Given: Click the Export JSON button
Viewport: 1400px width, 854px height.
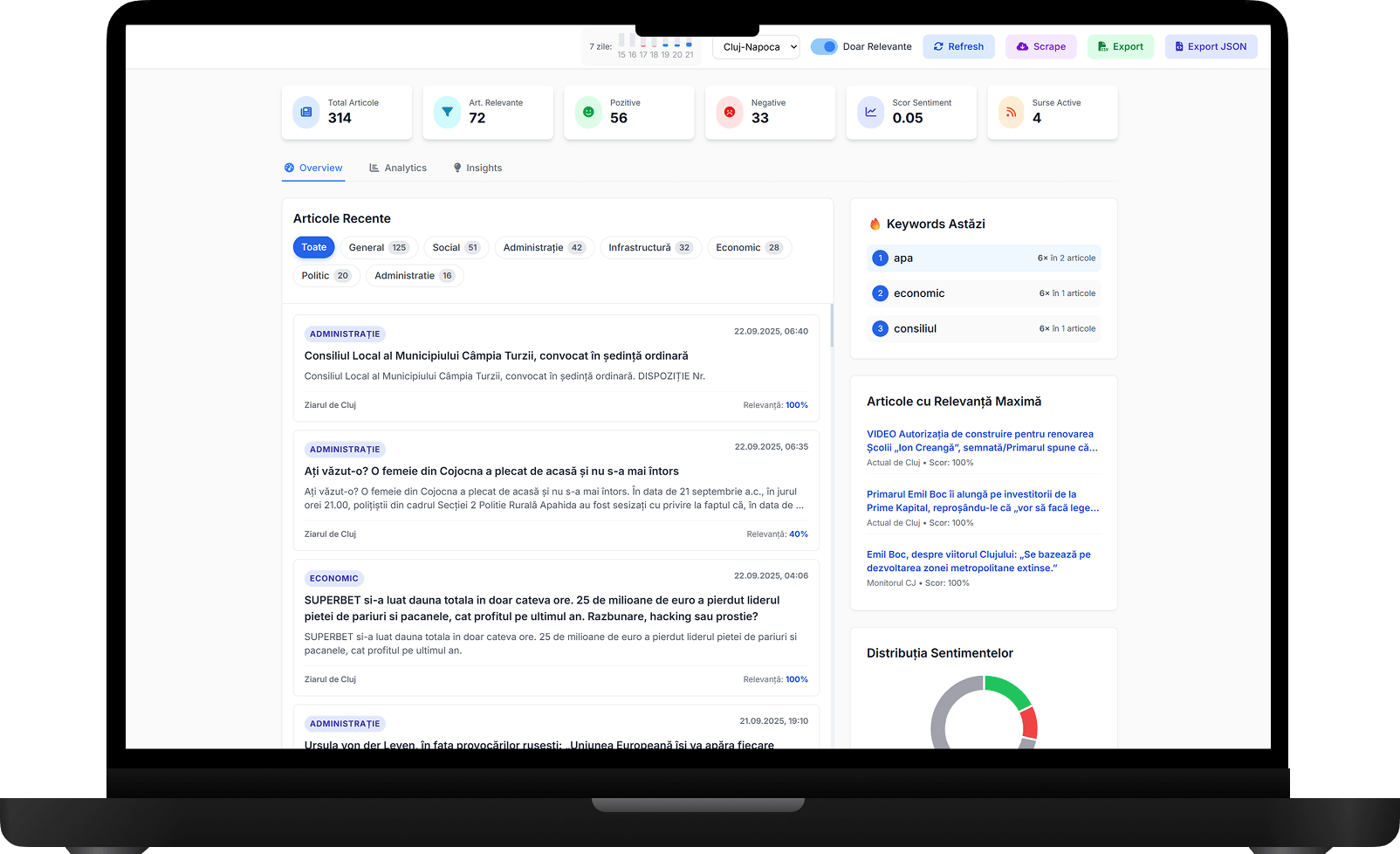Looking at the screenshot, I should tap(1211, 46).
